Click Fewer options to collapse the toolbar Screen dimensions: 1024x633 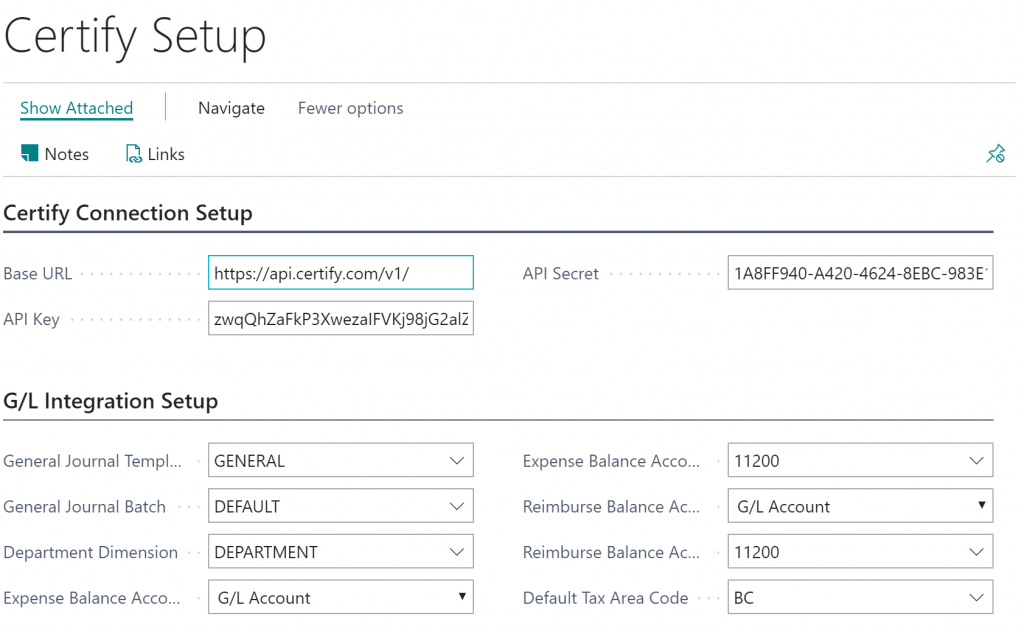point(350,107)
